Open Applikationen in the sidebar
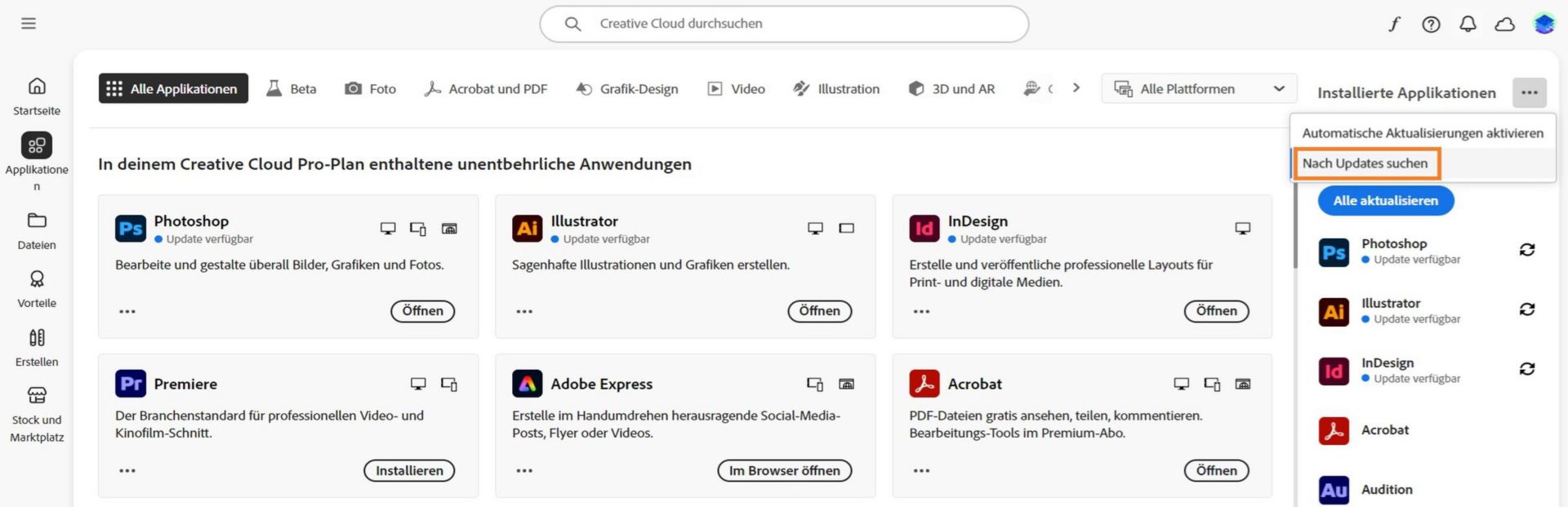 [37, 162]
